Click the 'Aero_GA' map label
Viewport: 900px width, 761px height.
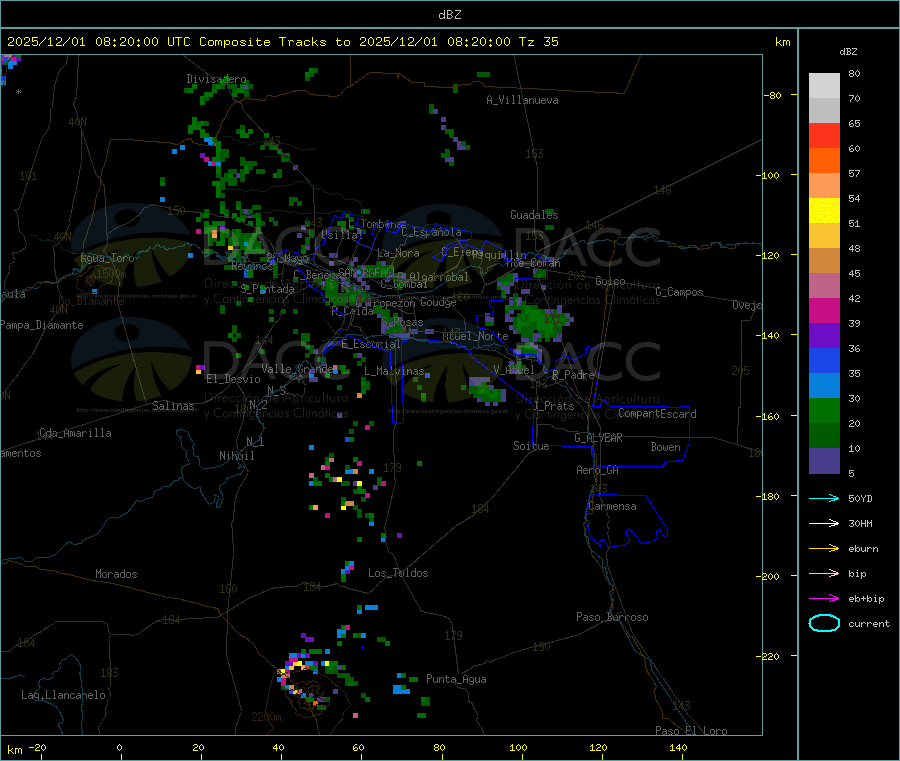[x=597, y=470]
